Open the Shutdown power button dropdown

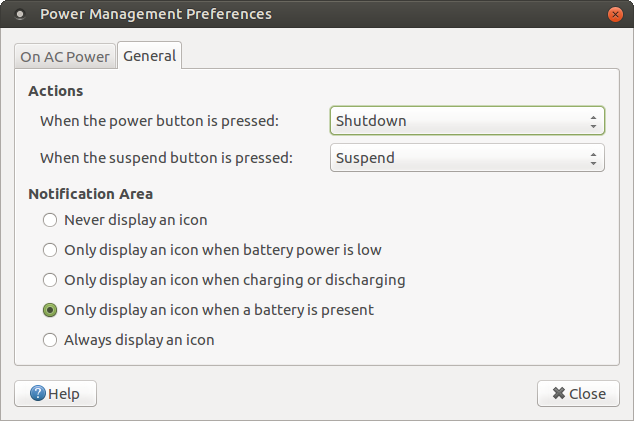(x=467, y=121)
